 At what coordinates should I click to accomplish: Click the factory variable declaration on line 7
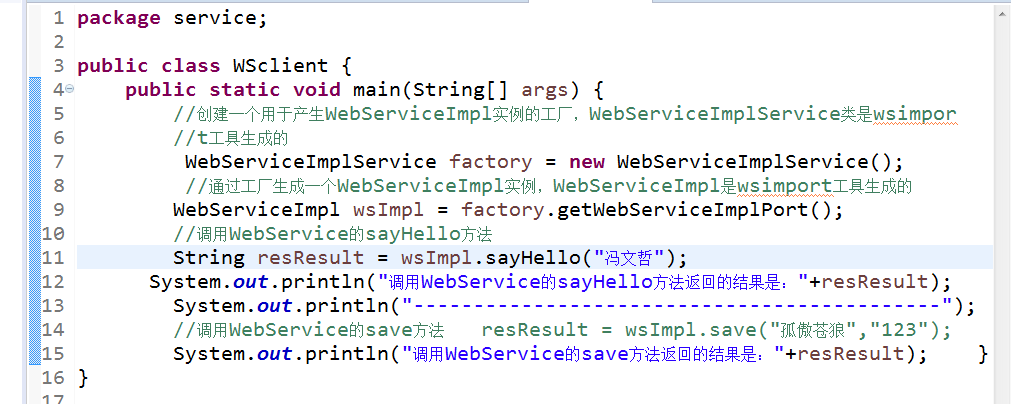tap(490, 162)
